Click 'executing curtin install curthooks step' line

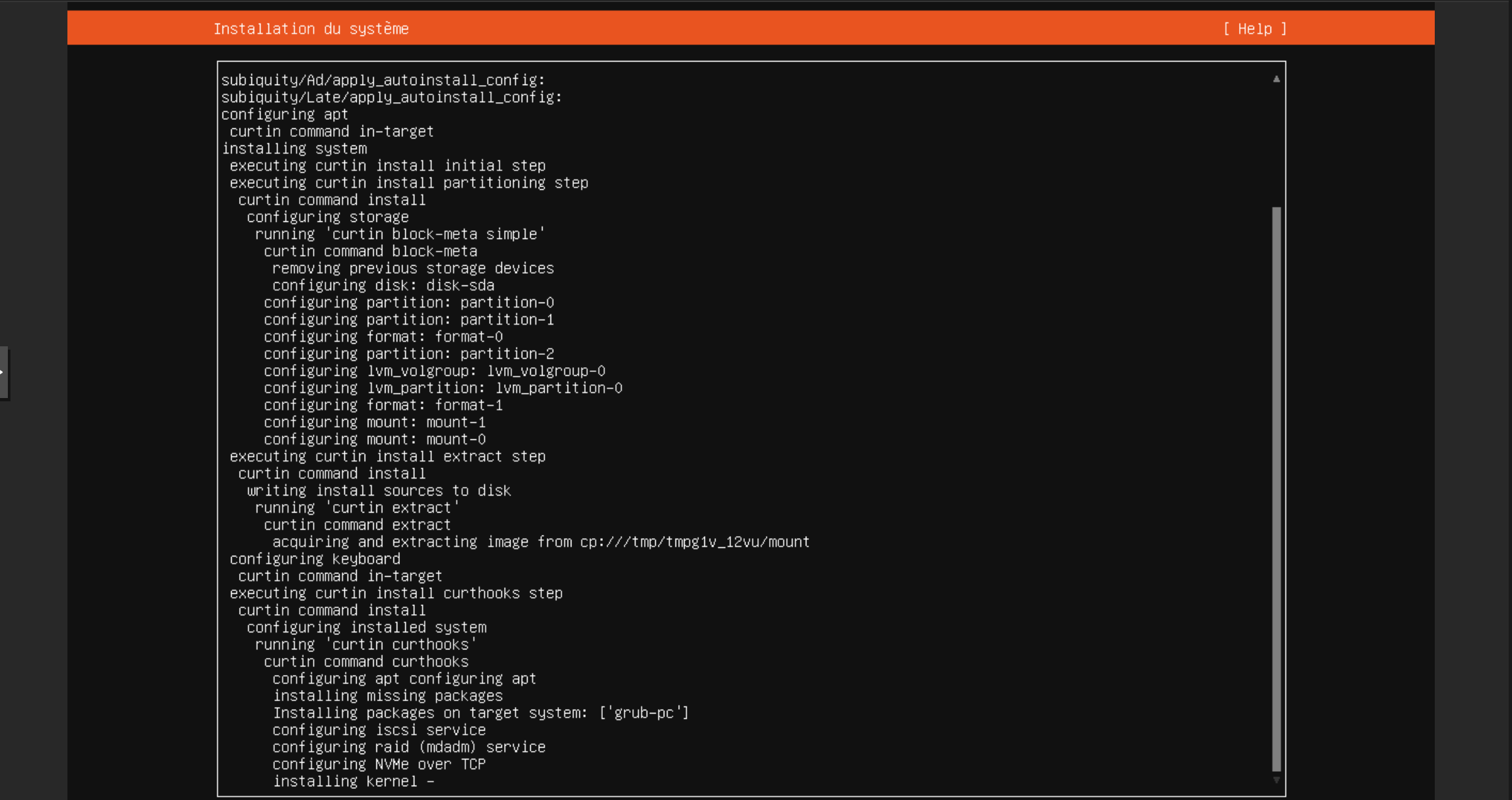(395, 593)
